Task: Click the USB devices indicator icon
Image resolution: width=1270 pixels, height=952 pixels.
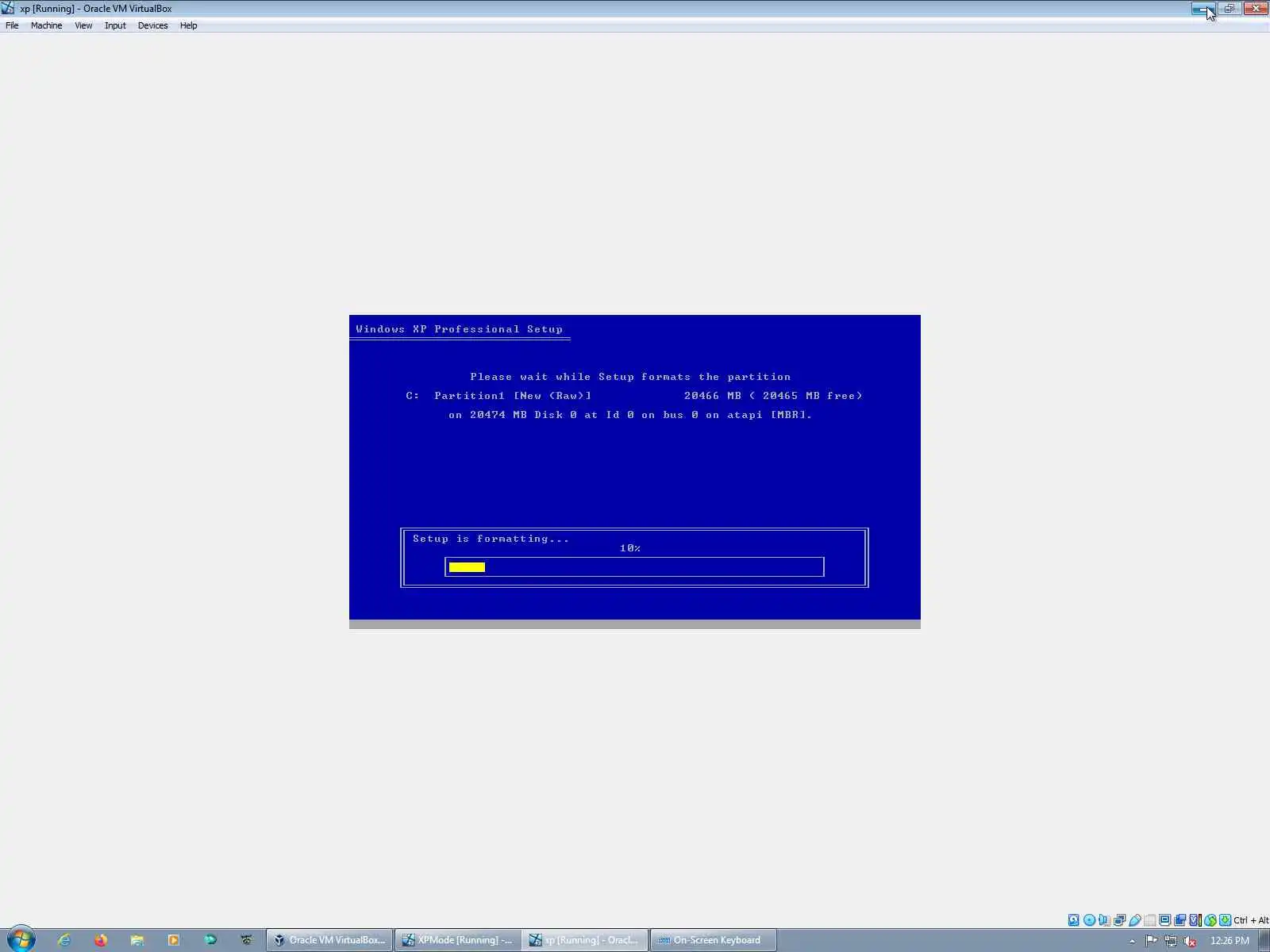Action: (x=1135, y=920)
